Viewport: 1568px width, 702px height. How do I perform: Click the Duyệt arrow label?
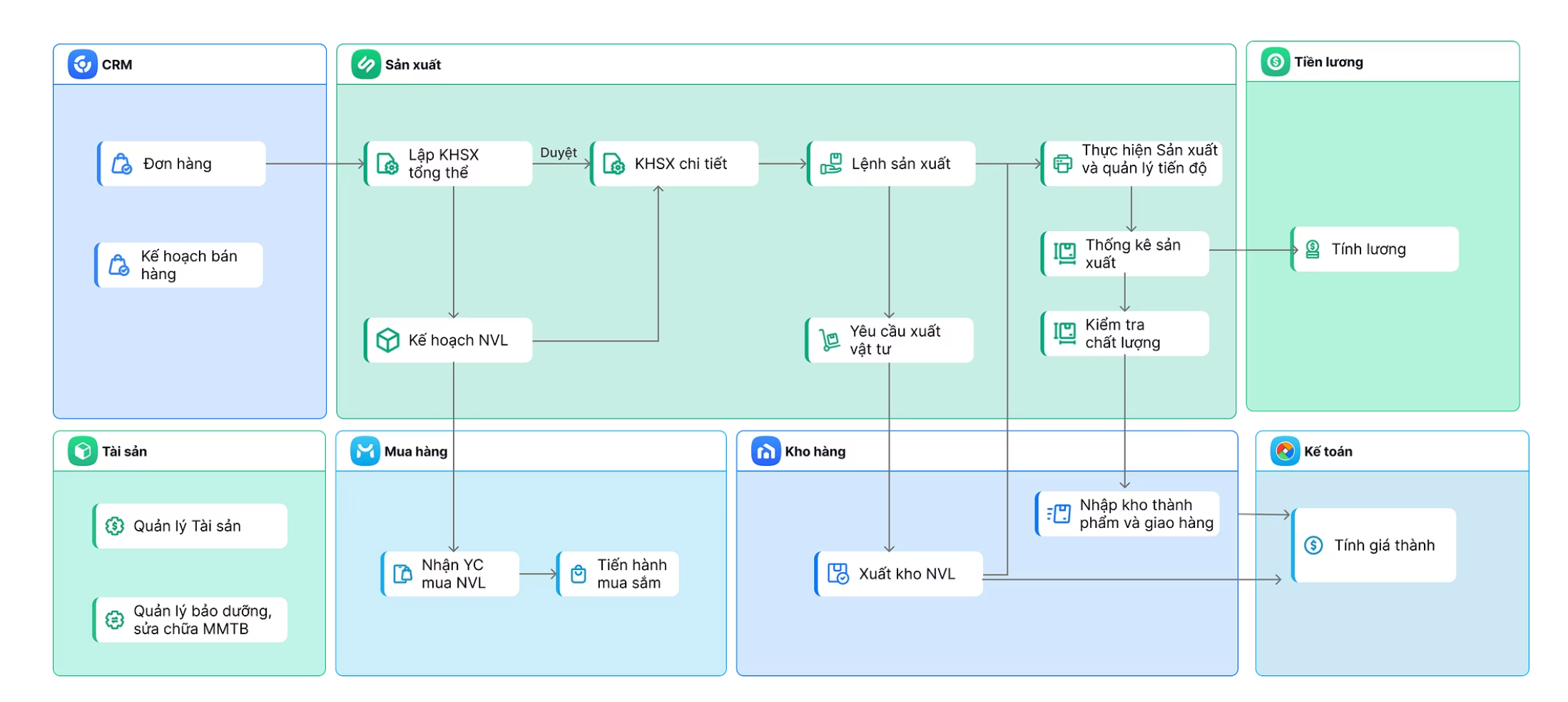point(558,153)
